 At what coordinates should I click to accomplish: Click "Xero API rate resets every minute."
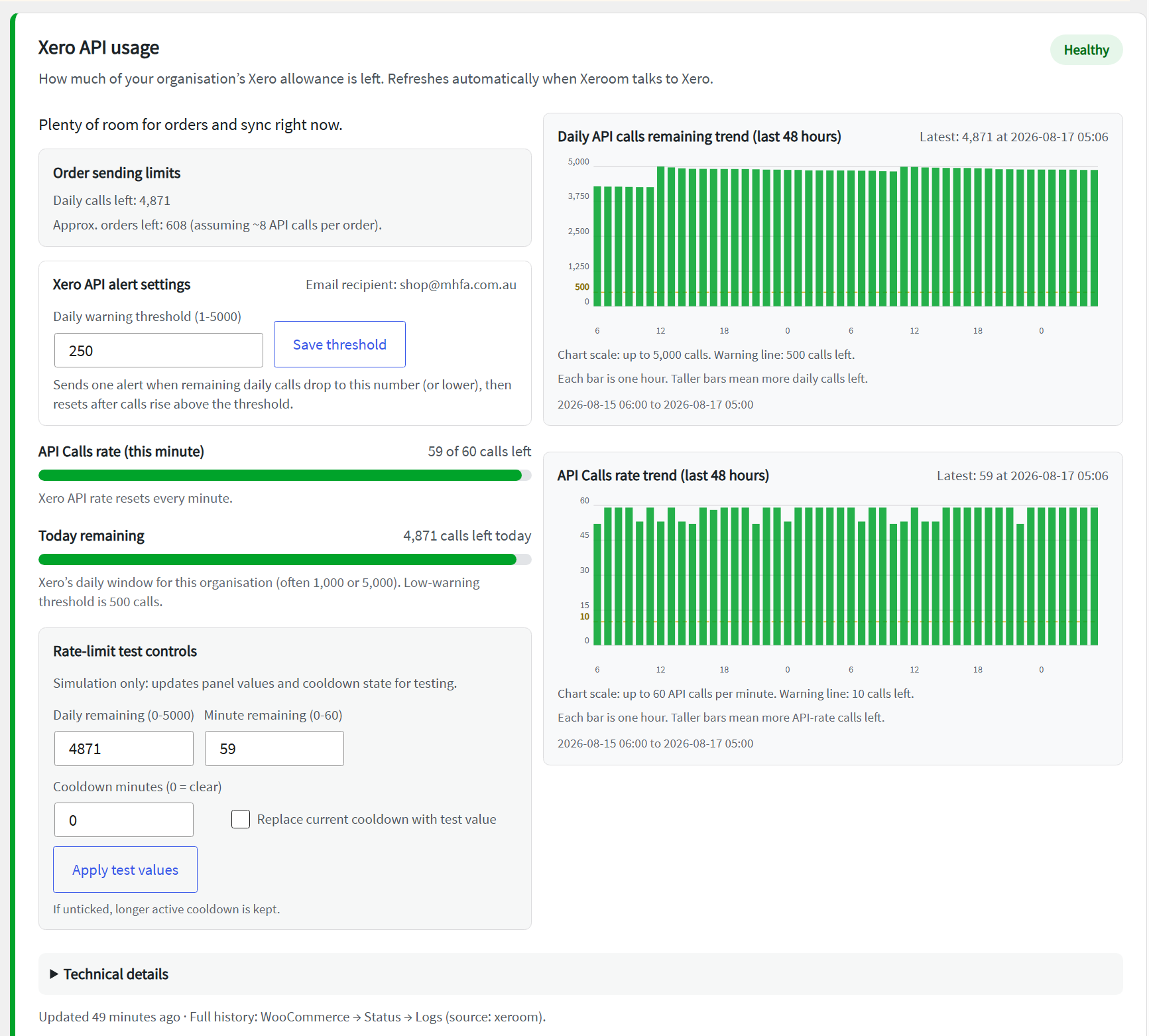[135, 498]
